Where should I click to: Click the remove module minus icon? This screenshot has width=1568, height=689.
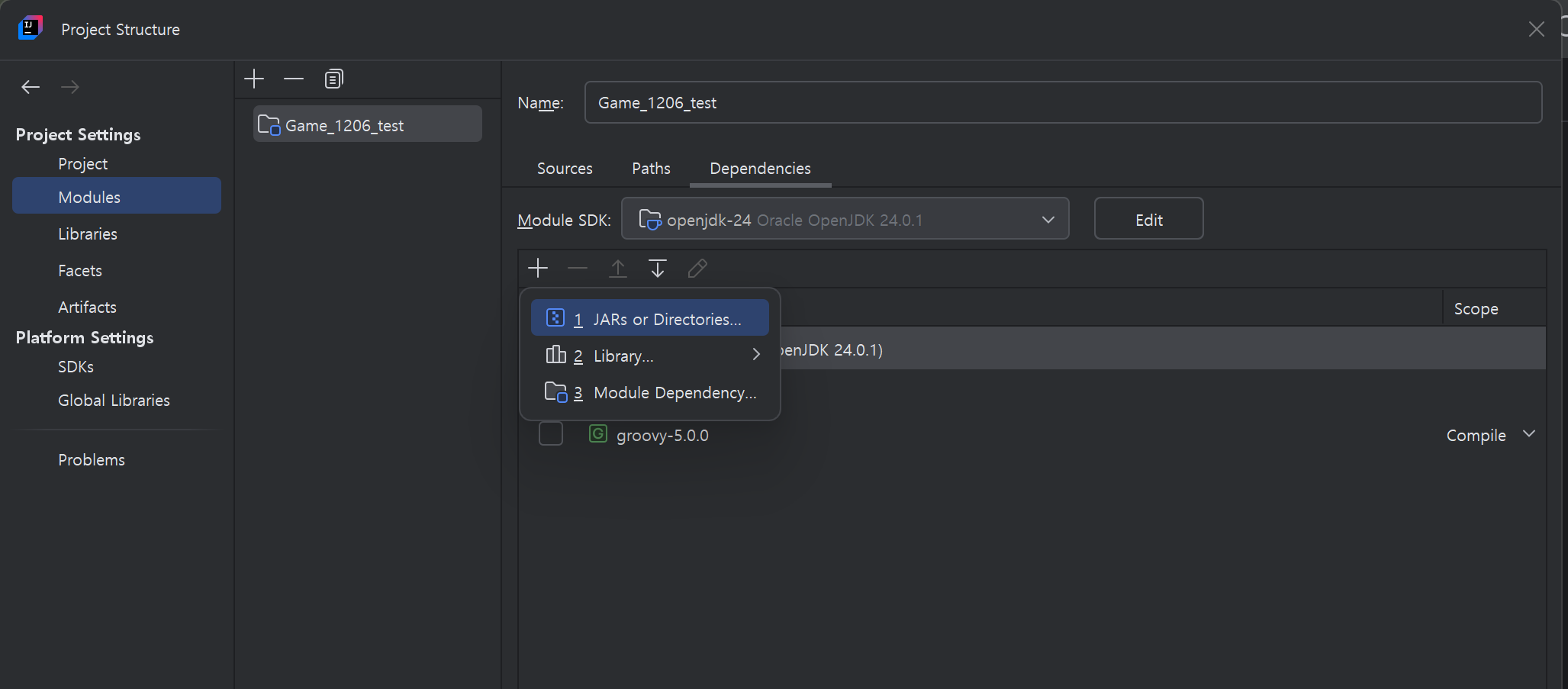[294, 79]
